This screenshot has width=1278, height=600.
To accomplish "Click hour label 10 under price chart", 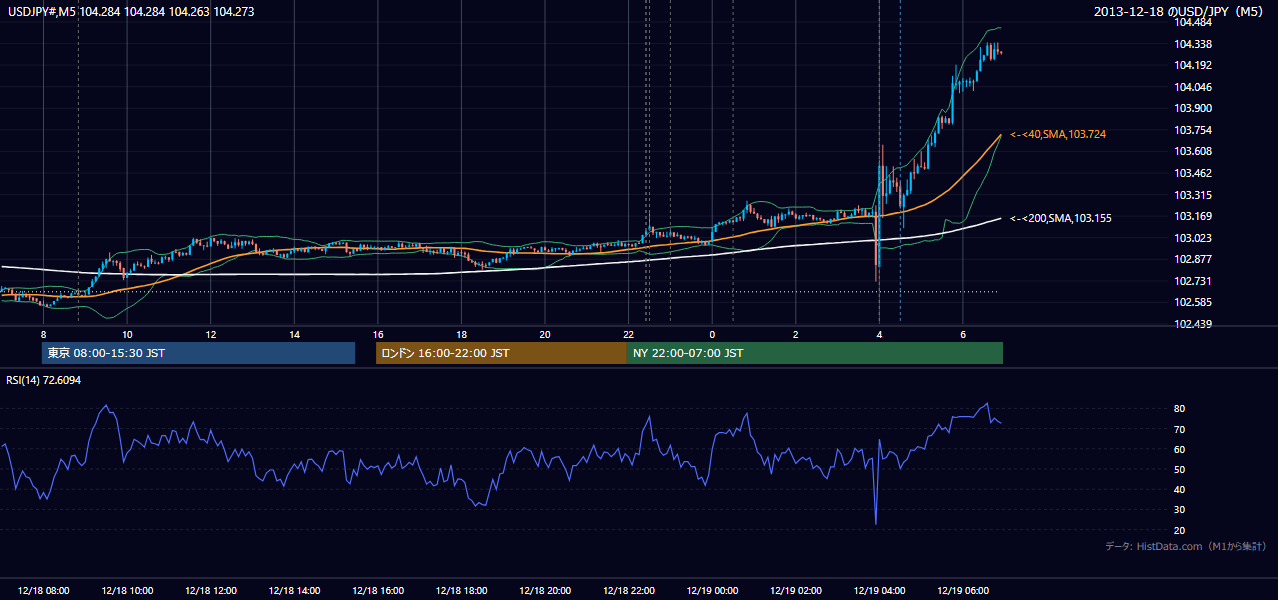I will [127, 334].
